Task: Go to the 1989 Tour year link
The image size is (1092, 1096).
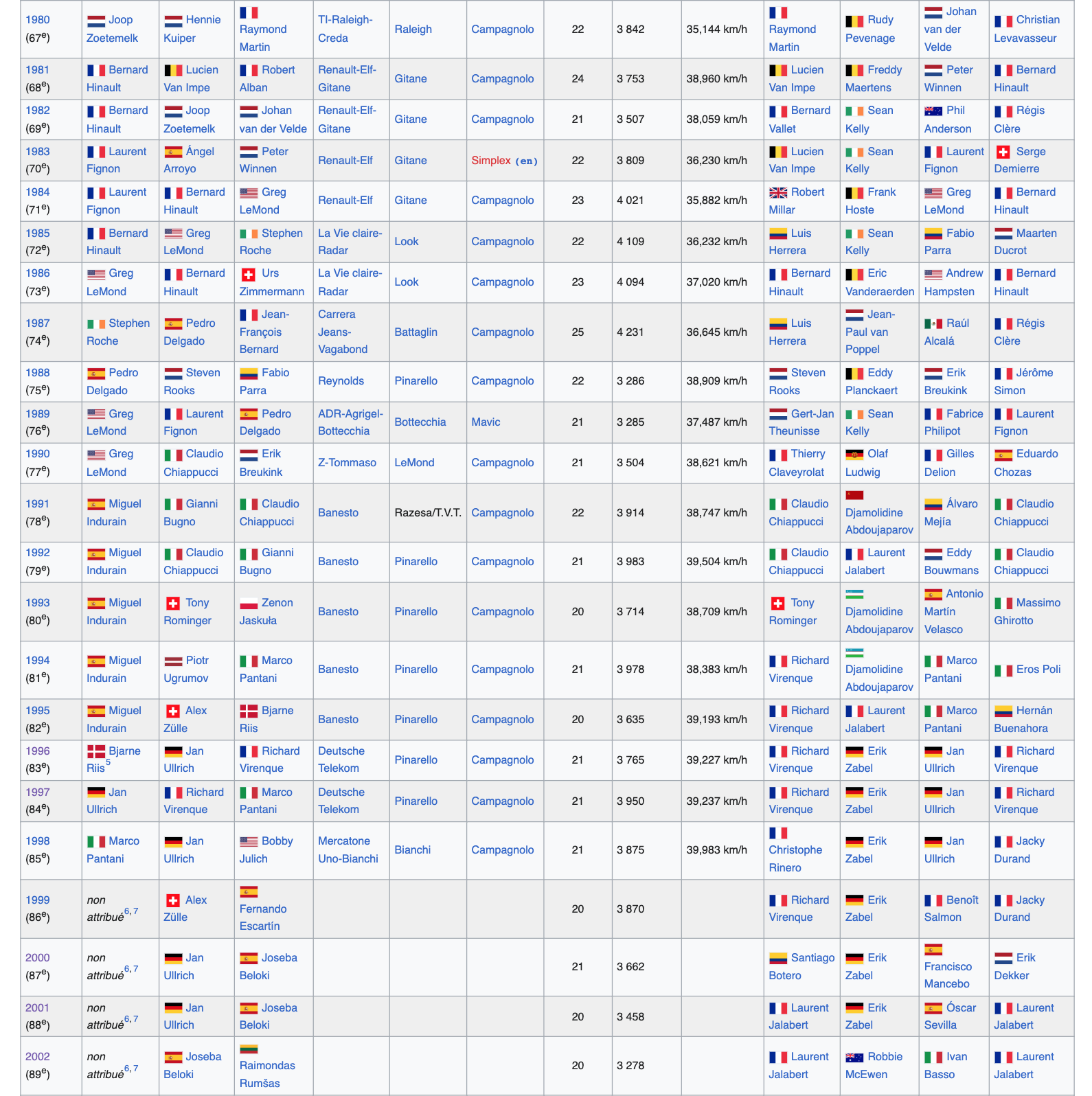Action: tap(38, 414)
